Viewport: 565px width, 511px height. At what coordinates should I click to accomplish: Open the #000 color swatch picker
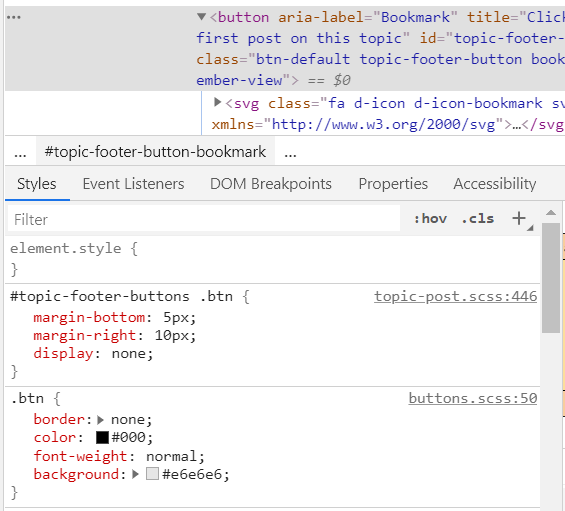click(x=102, y=437)
